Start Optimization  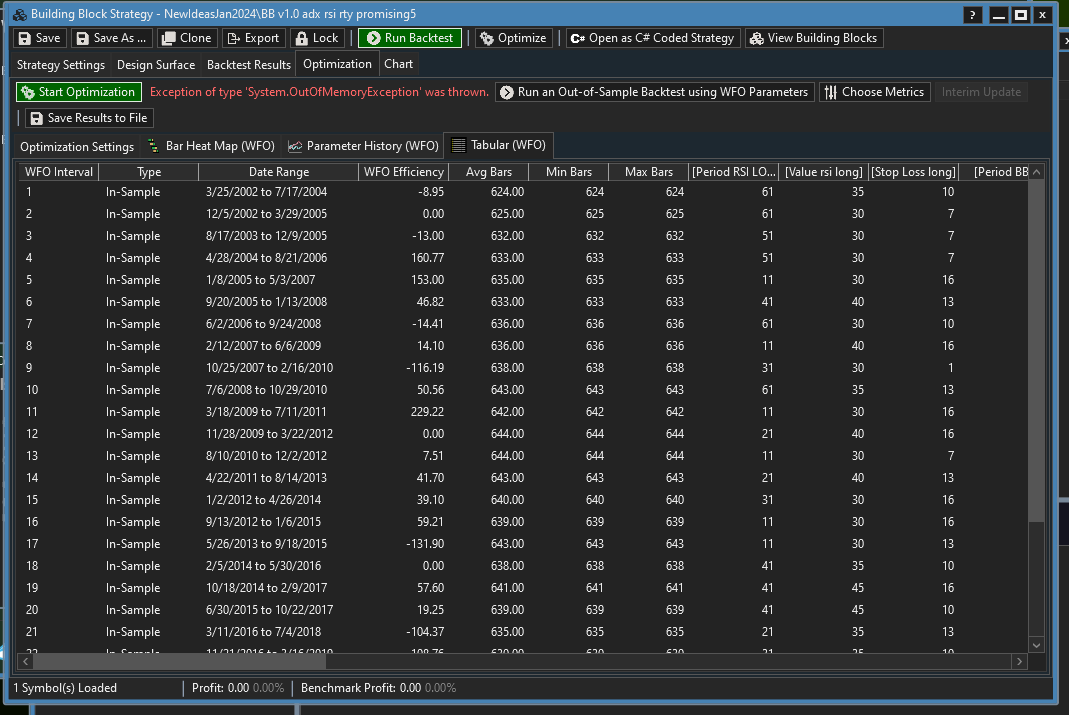point(78,92)
